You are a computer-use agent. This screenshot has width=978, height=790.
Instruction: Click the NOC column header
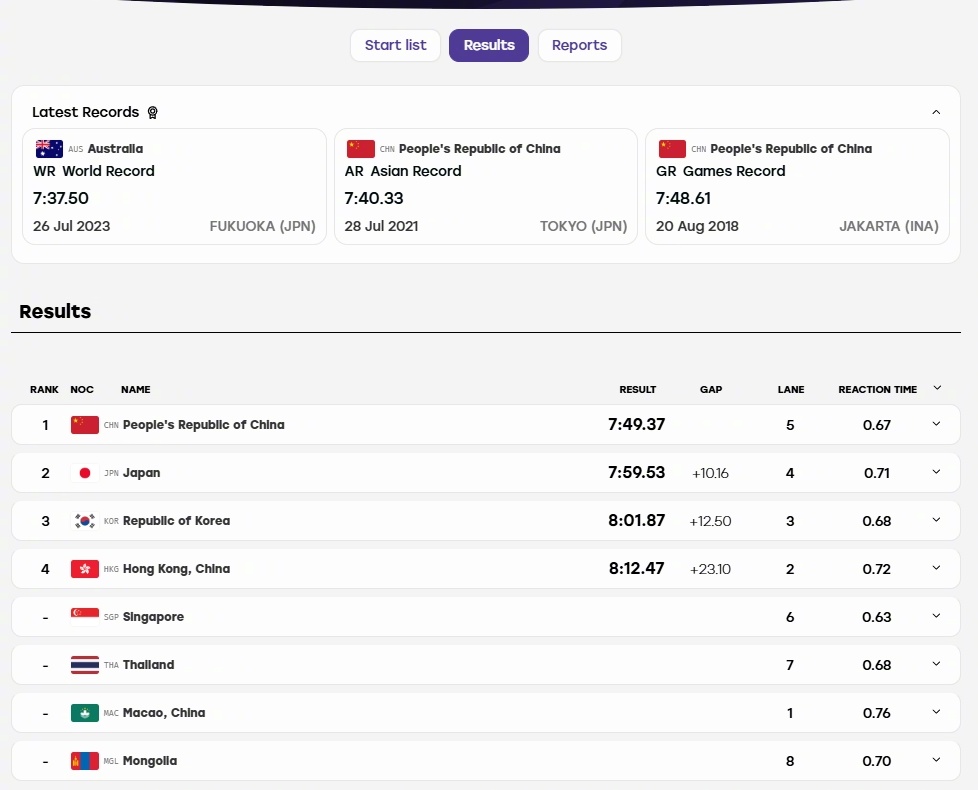(x=82, y=390)
